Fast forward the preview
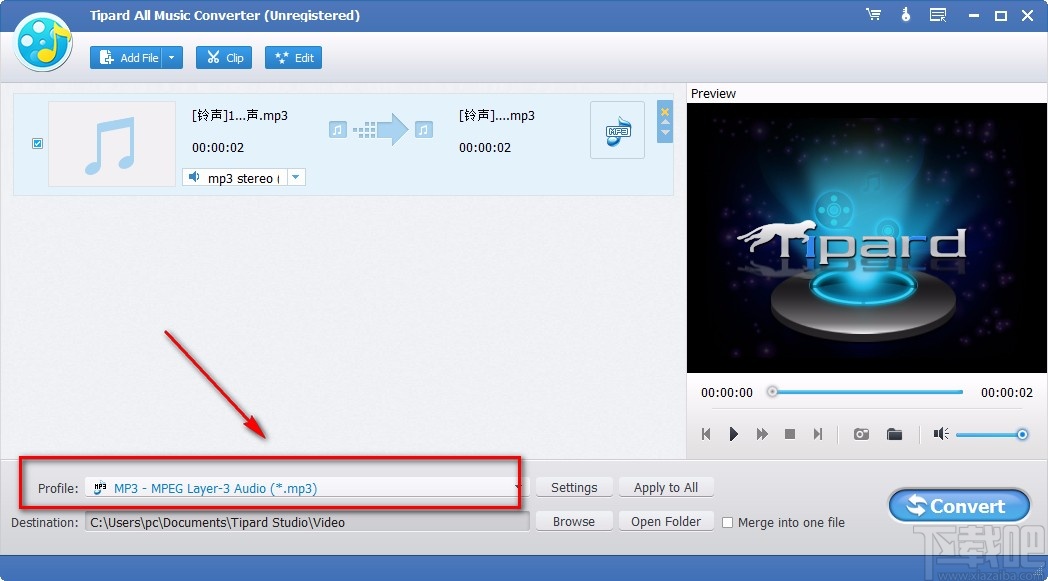Screen dimensions: 1048x581 pos(762,435)
